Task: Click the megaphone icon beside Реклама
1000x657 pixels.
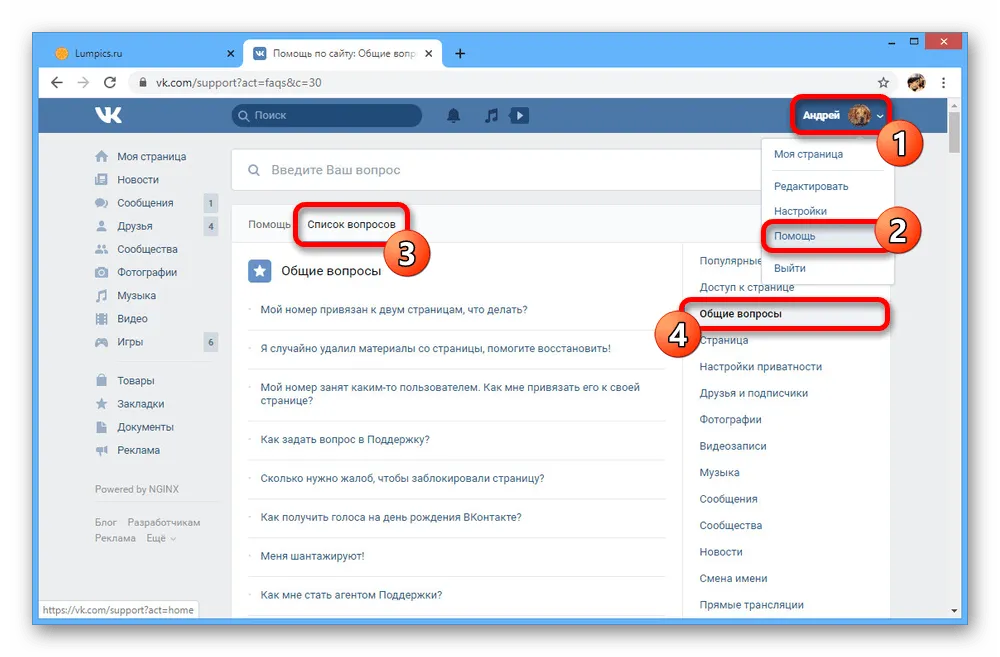Action: [101, 450]
